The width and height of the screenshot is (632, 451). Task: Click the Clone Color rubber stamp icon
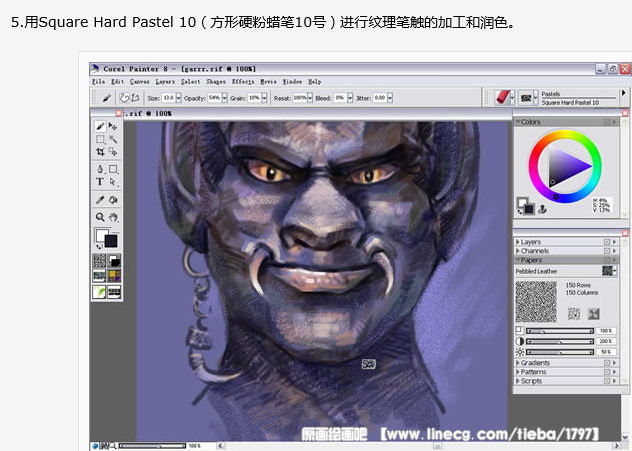tap(542, 210)
